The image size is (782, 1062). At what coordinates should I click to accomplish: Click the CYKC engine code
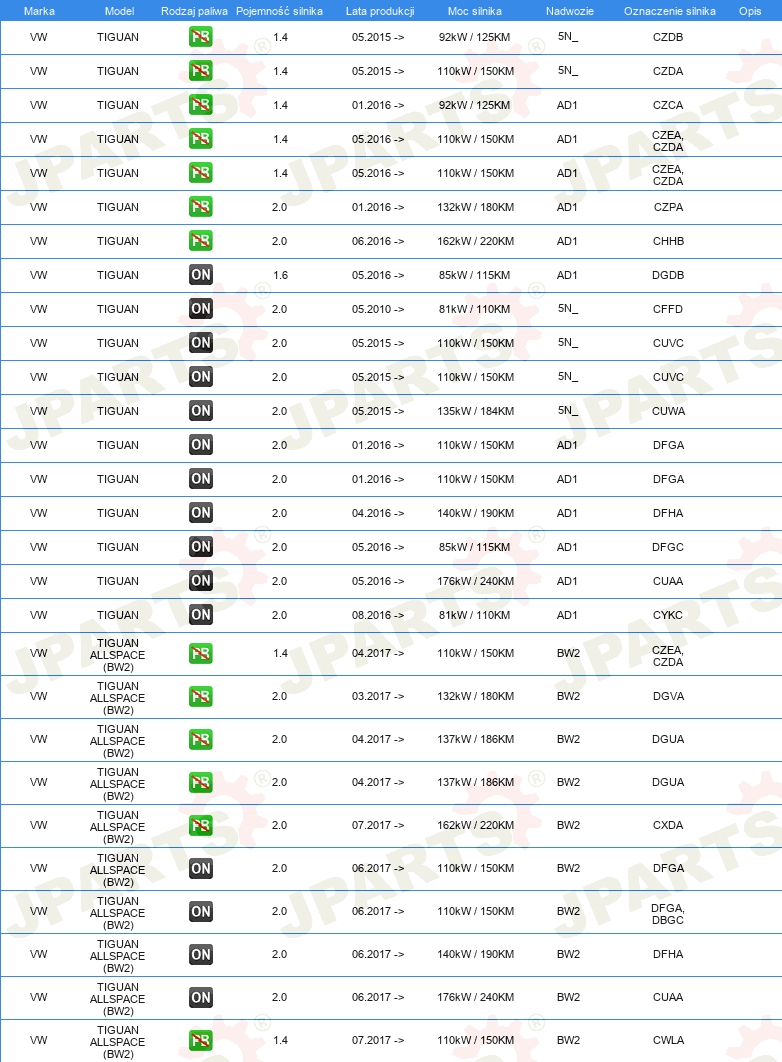click(668, 615)
